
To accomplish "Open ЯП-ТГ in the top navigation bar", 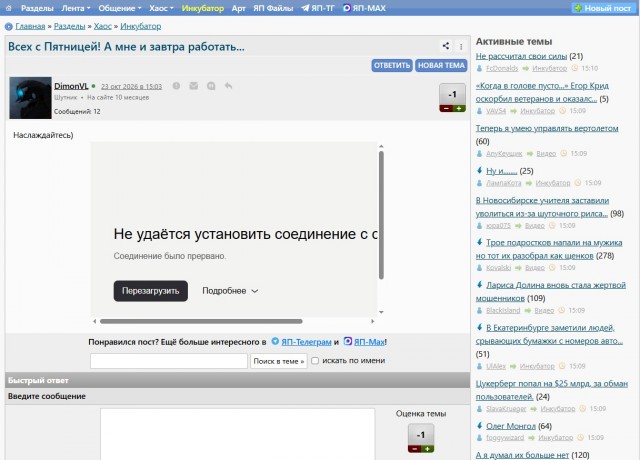I will tap(318, 8).
